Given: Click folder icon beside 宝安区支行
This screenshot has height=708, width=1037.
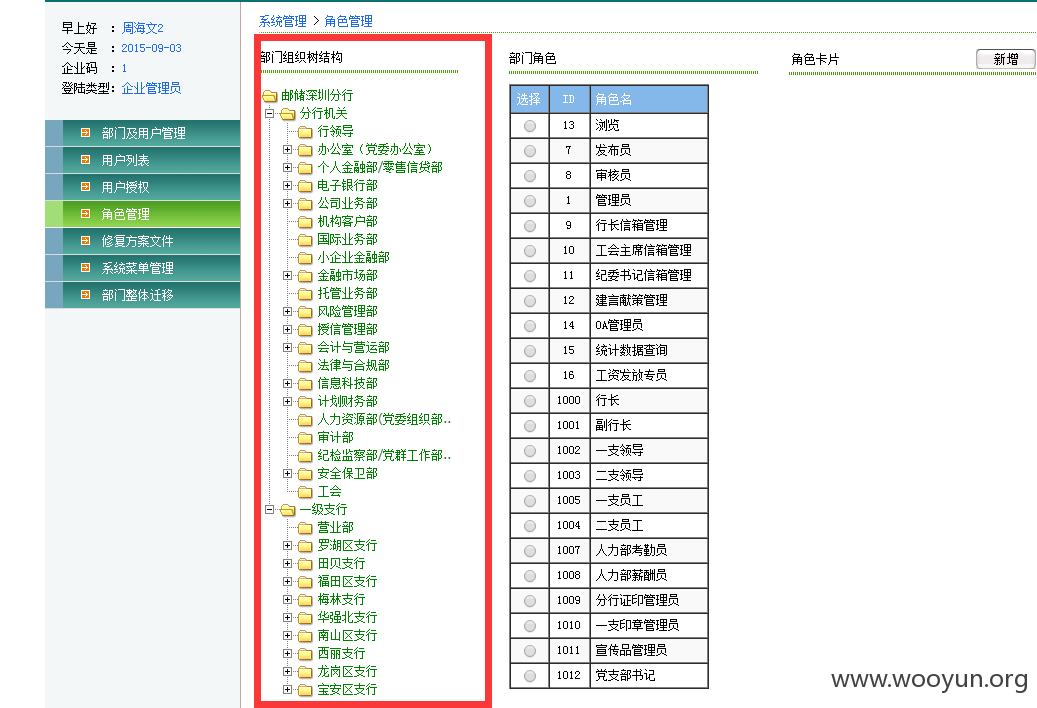Looking at the screenshot, I should pos(305,689).
